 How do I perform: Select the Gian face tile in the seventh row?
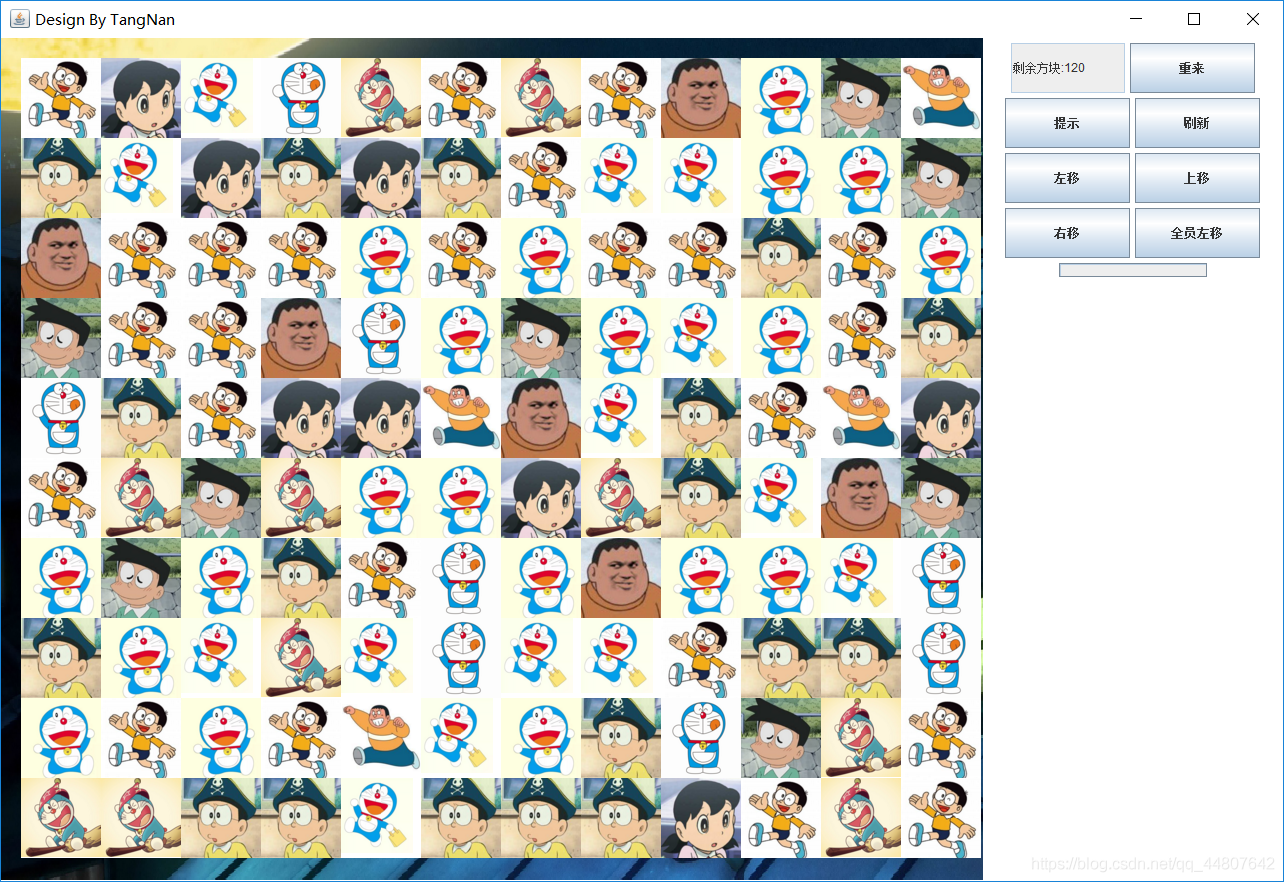point(621,578)
